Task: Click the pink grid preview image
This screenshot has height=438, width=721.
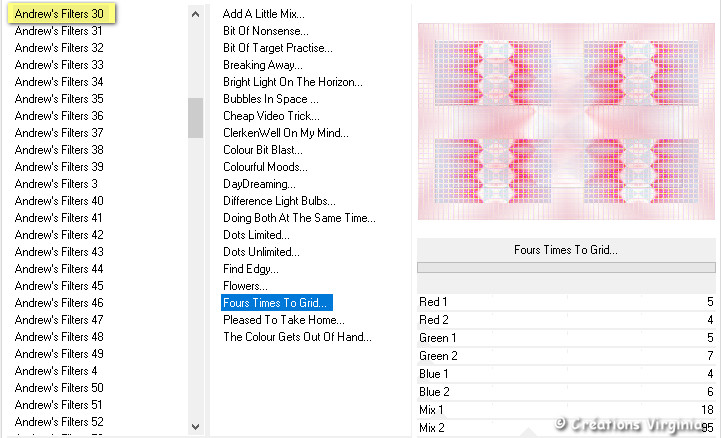Action: [566, 121]
